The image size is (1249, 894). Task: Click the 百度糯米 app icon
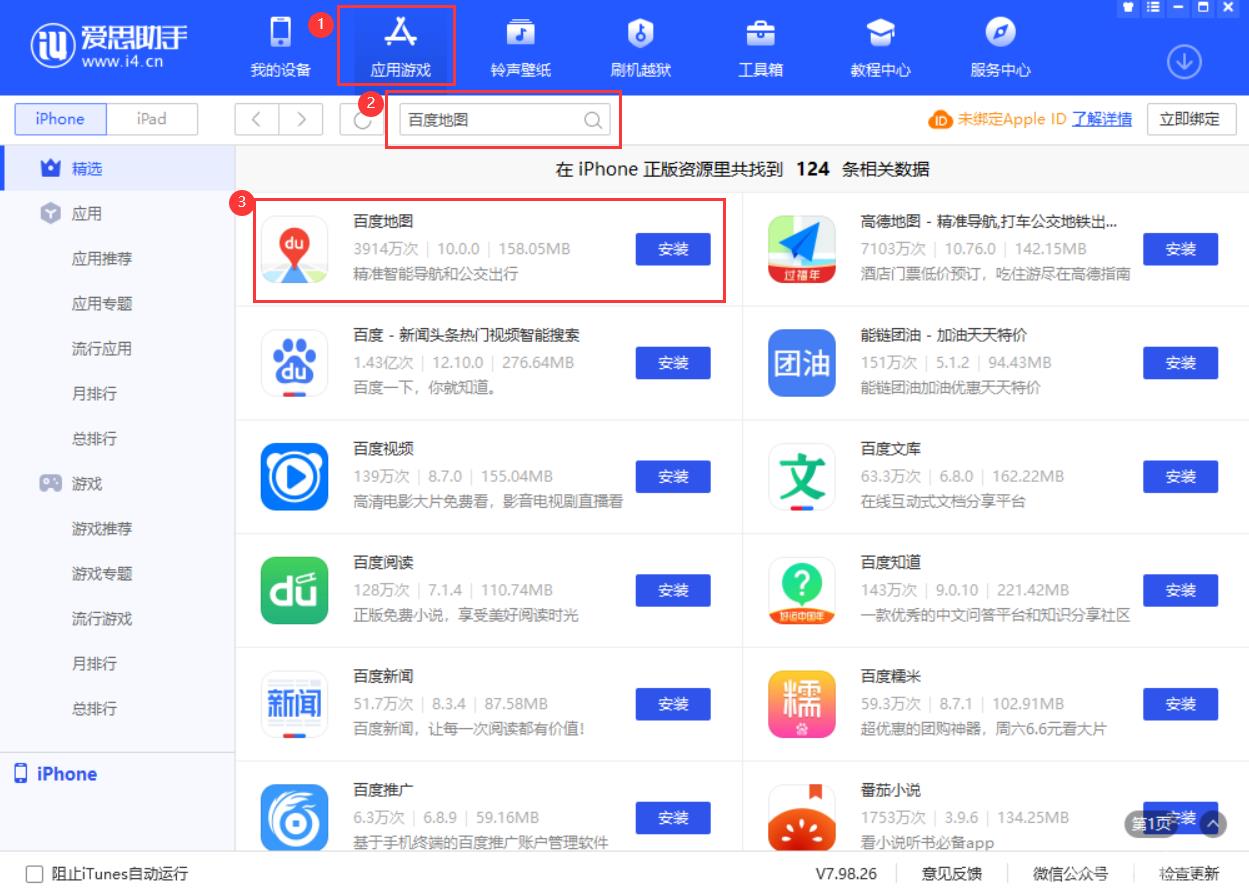pyautogui.click(x=801, y=705)
